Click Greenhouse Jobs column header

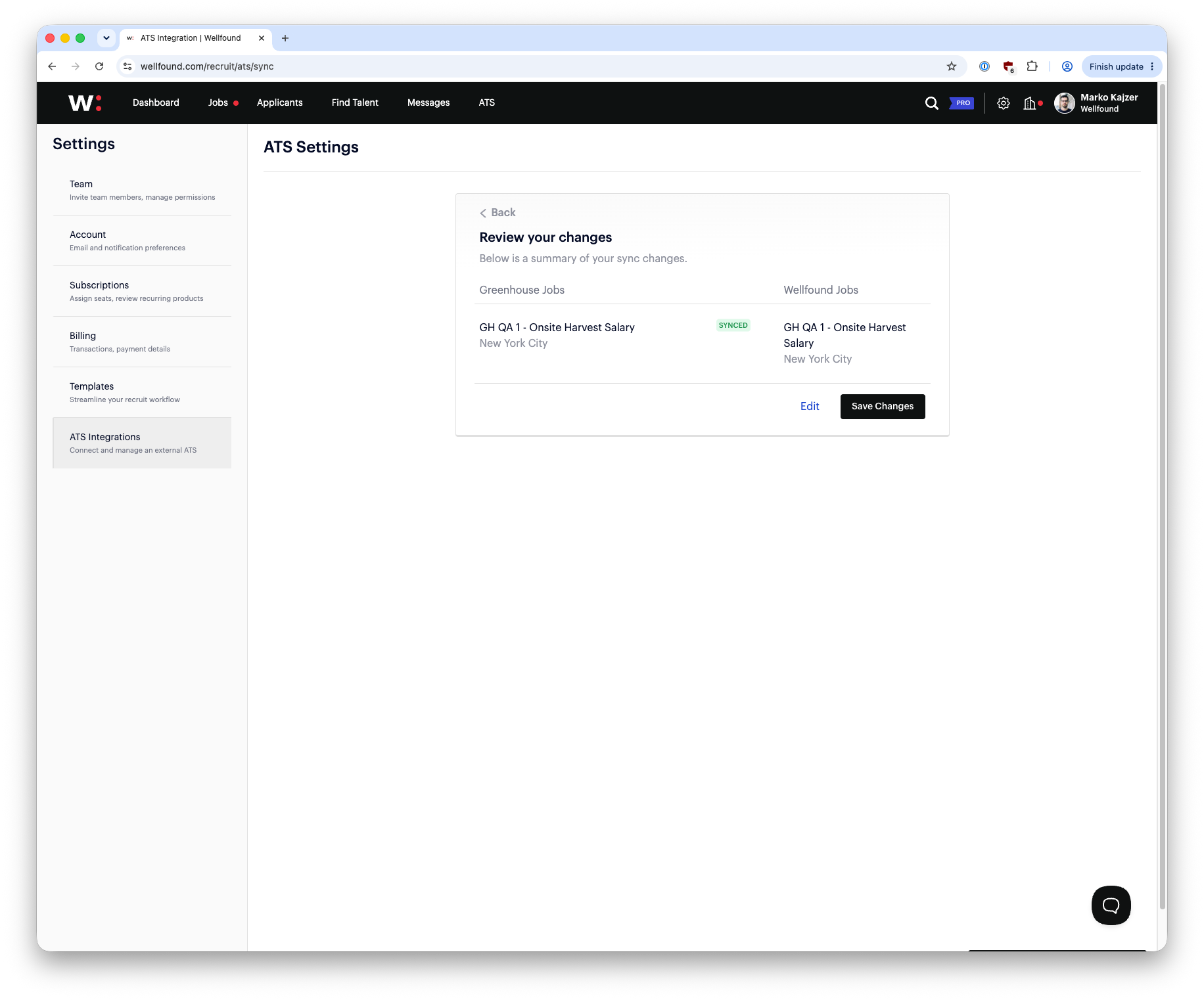pyautogui.click(x=522, y=290)
